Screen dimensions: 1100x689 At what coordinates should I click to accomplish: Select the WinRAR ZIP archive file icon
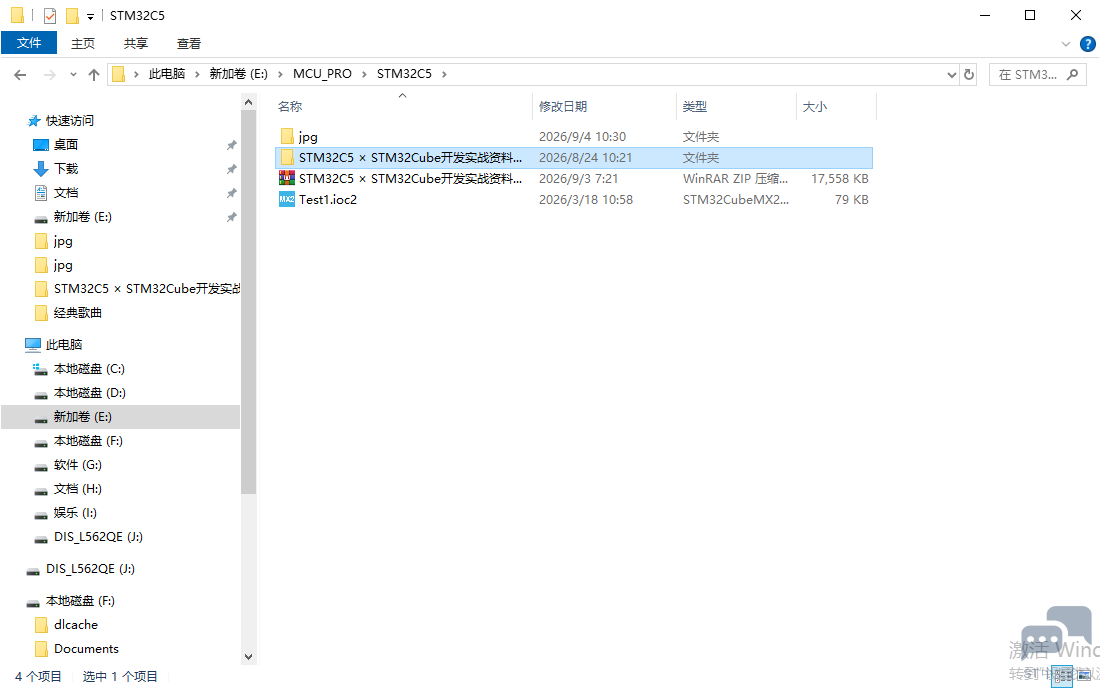pos(287,178)
